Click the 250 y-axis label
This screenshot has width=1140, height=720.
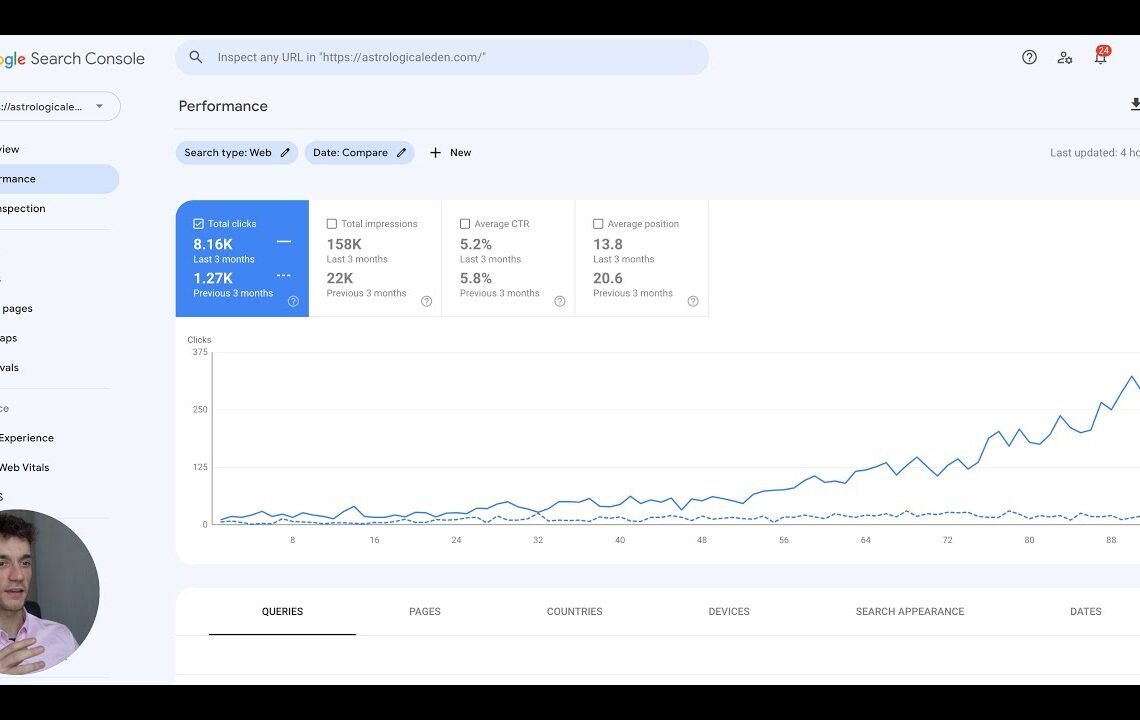pyautogui.click(x=200, y=409)
